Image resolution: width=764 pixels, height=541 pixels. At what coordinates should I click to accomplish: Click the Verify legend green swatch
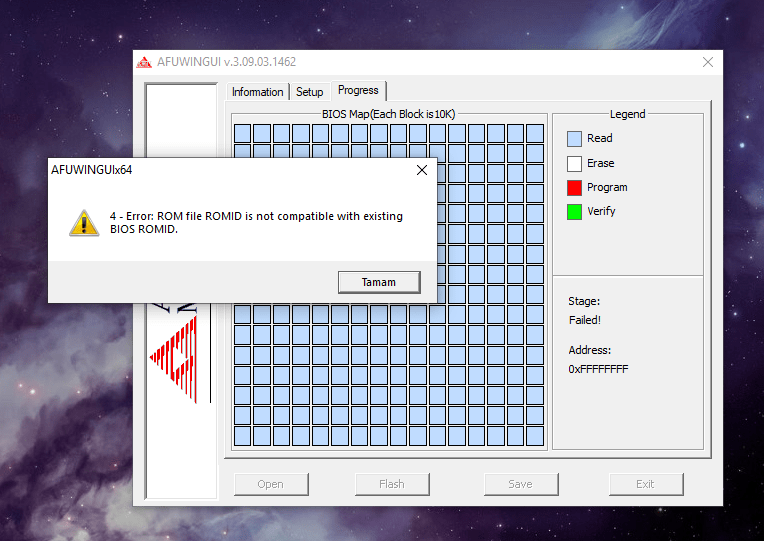click(574, 212)
